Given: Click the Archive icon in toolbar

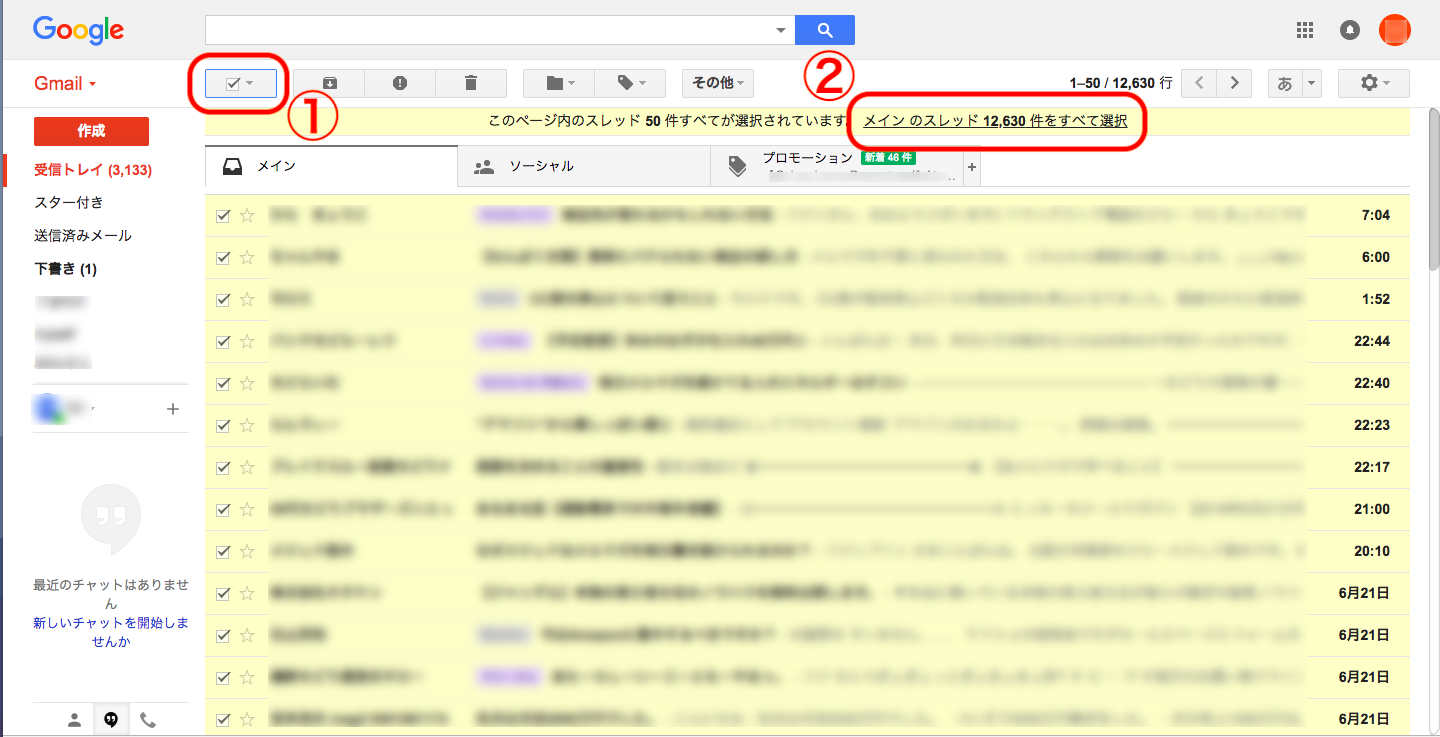Looking at the screenshot, I should tap(329, 83).
